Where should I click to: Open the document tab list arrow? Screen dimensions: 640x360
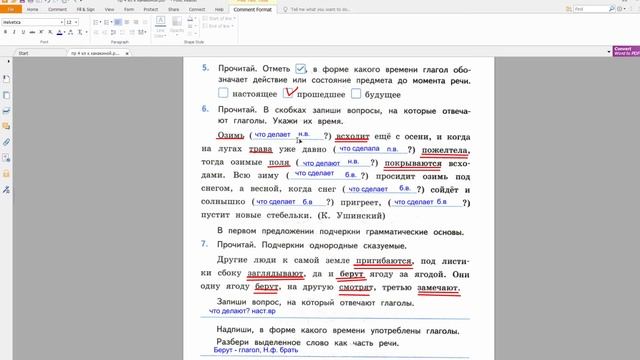(x=609, y=52)
